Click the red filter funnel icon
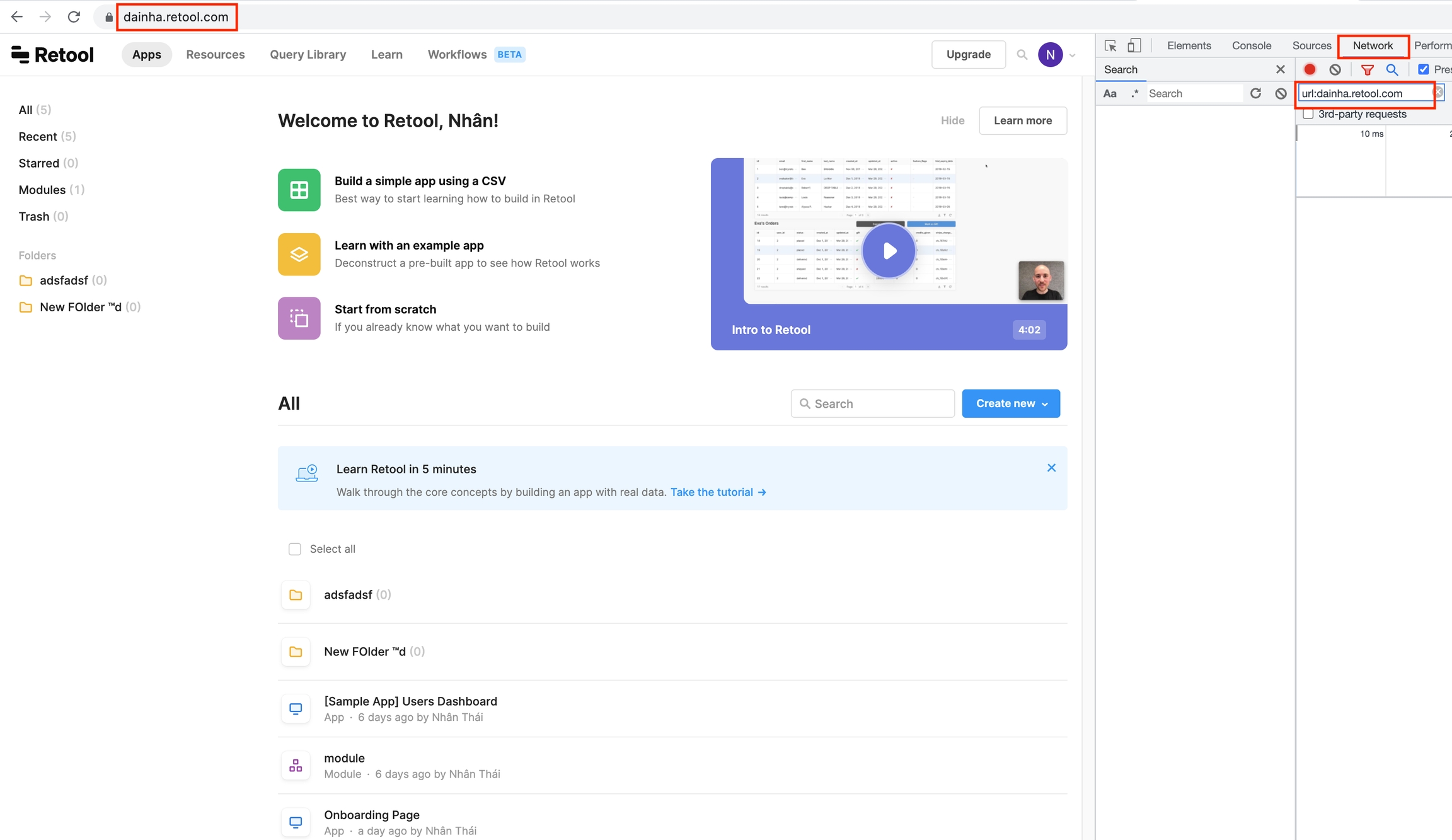 (x=1367, y=69)
